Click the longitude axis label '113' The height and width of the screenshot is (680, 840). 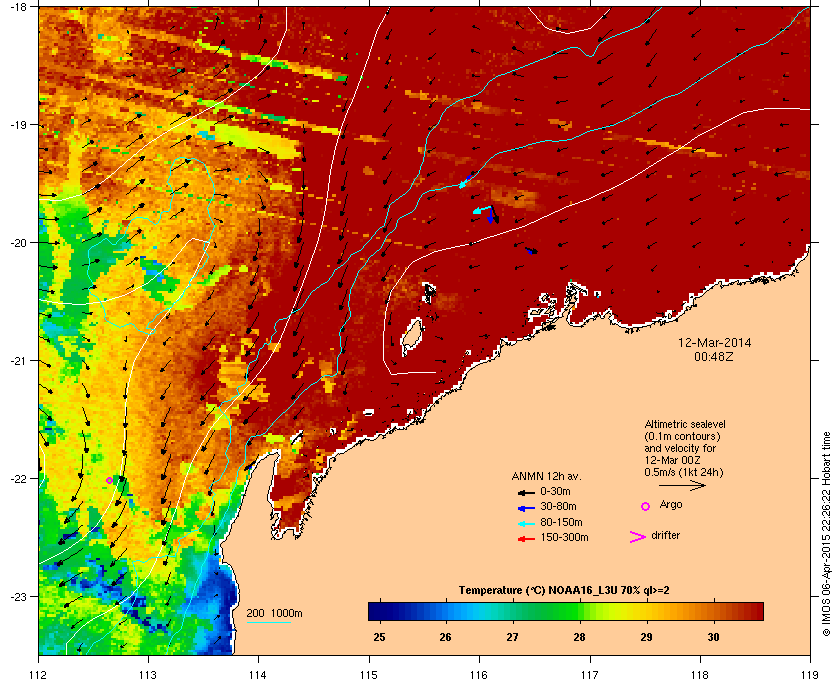pos(148,674)
